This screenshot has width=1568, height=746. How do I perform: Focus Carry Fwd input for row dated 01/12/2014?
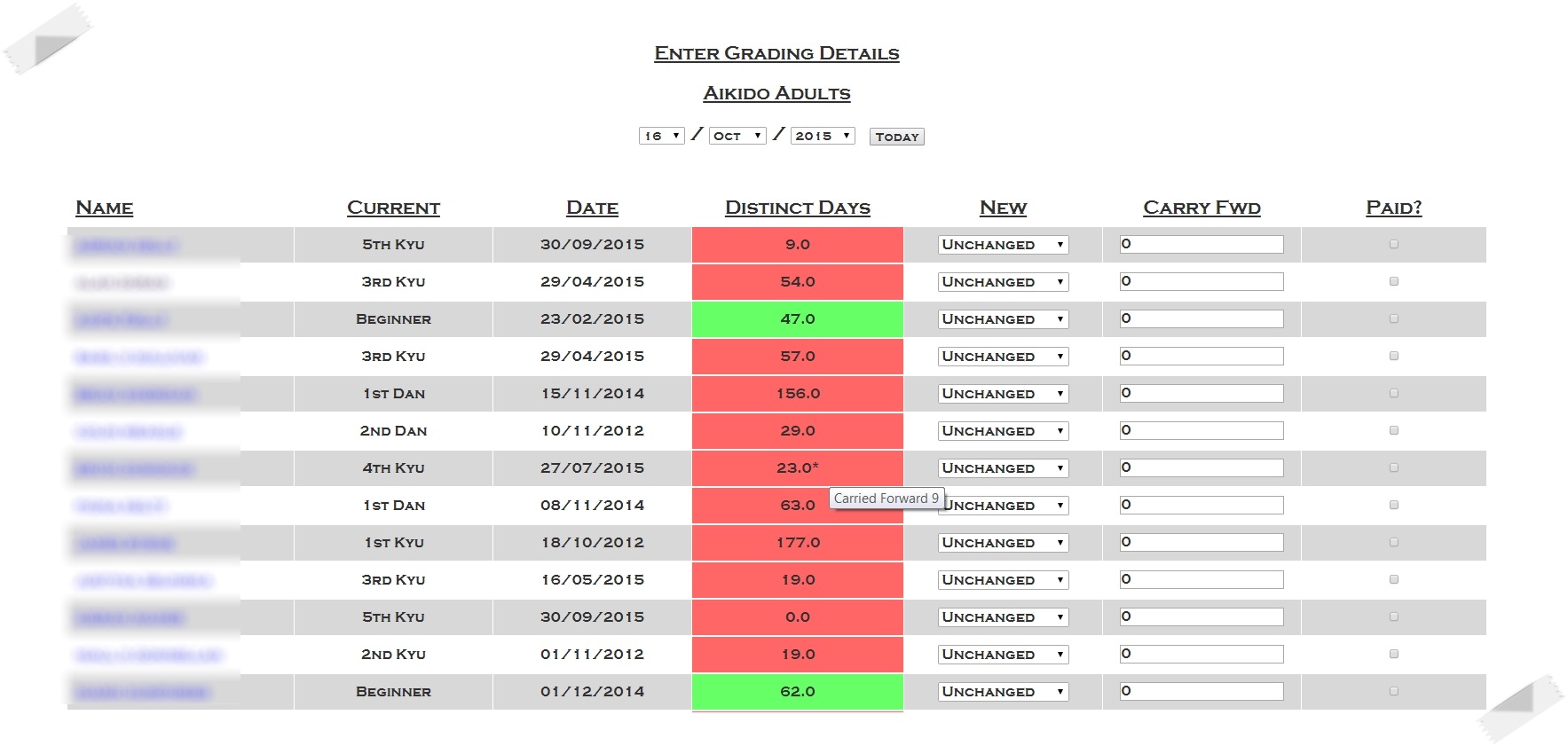(1201, 691)
